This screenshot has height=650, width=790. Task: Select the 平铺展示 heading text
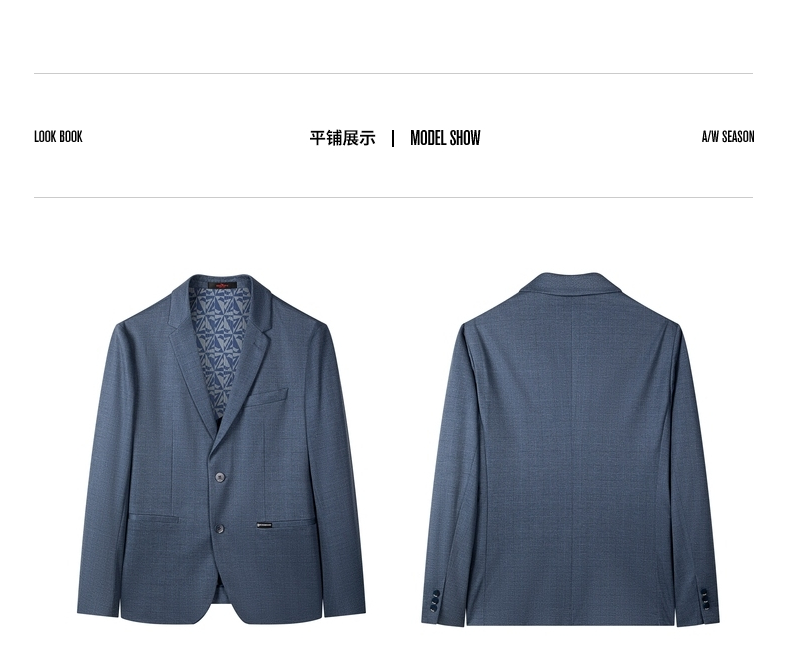(343, 138)
